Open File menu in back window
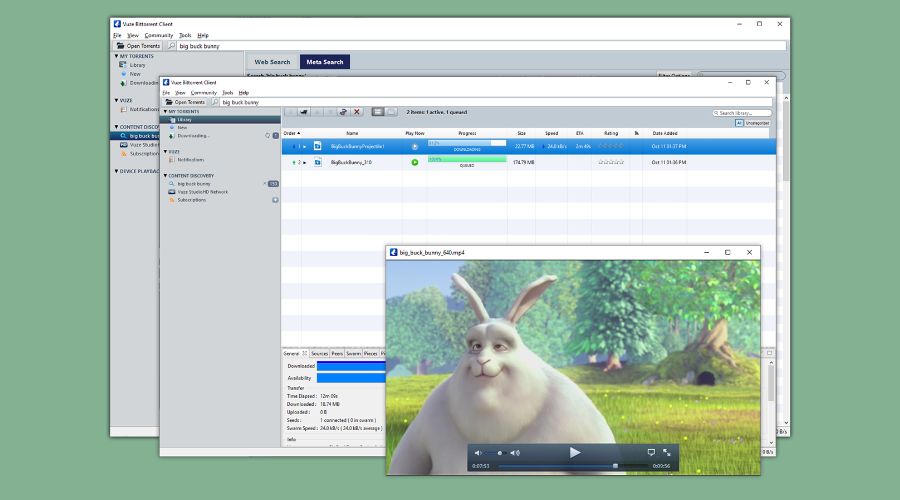This screenshot has width=900, height=500. tap(118, 35)
